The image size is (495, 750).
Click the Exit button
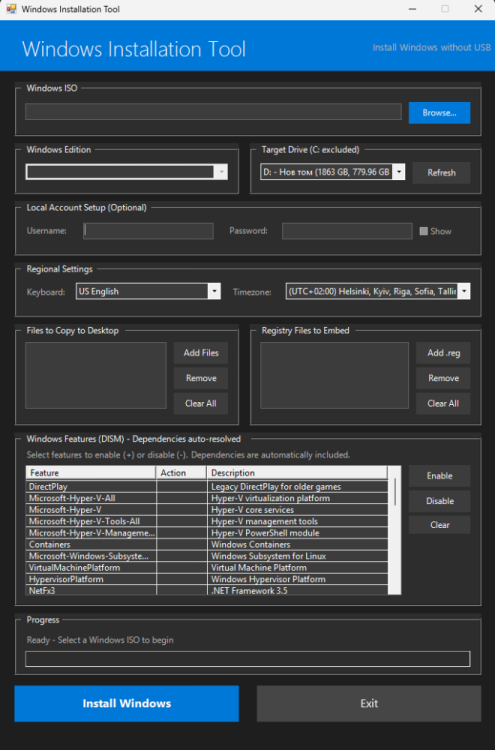369,703
